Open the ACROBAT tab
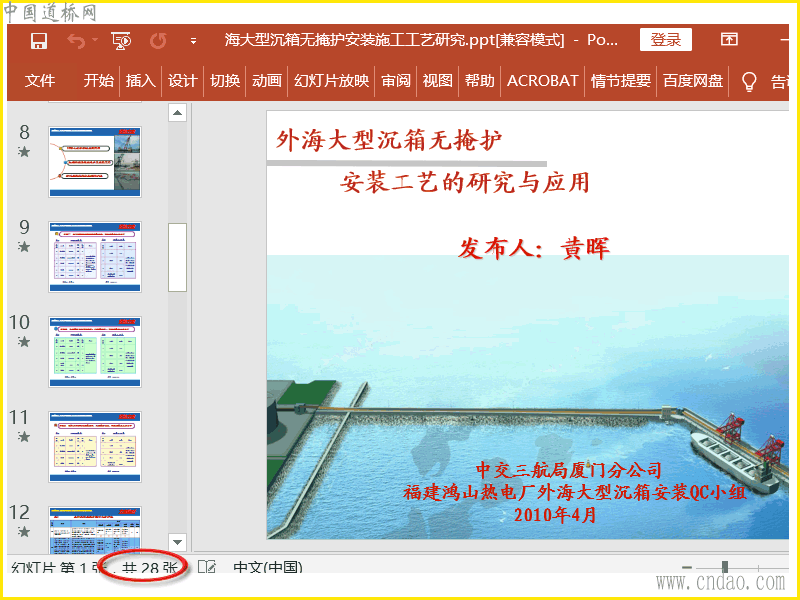800x600 pixels. pos(542,81)
